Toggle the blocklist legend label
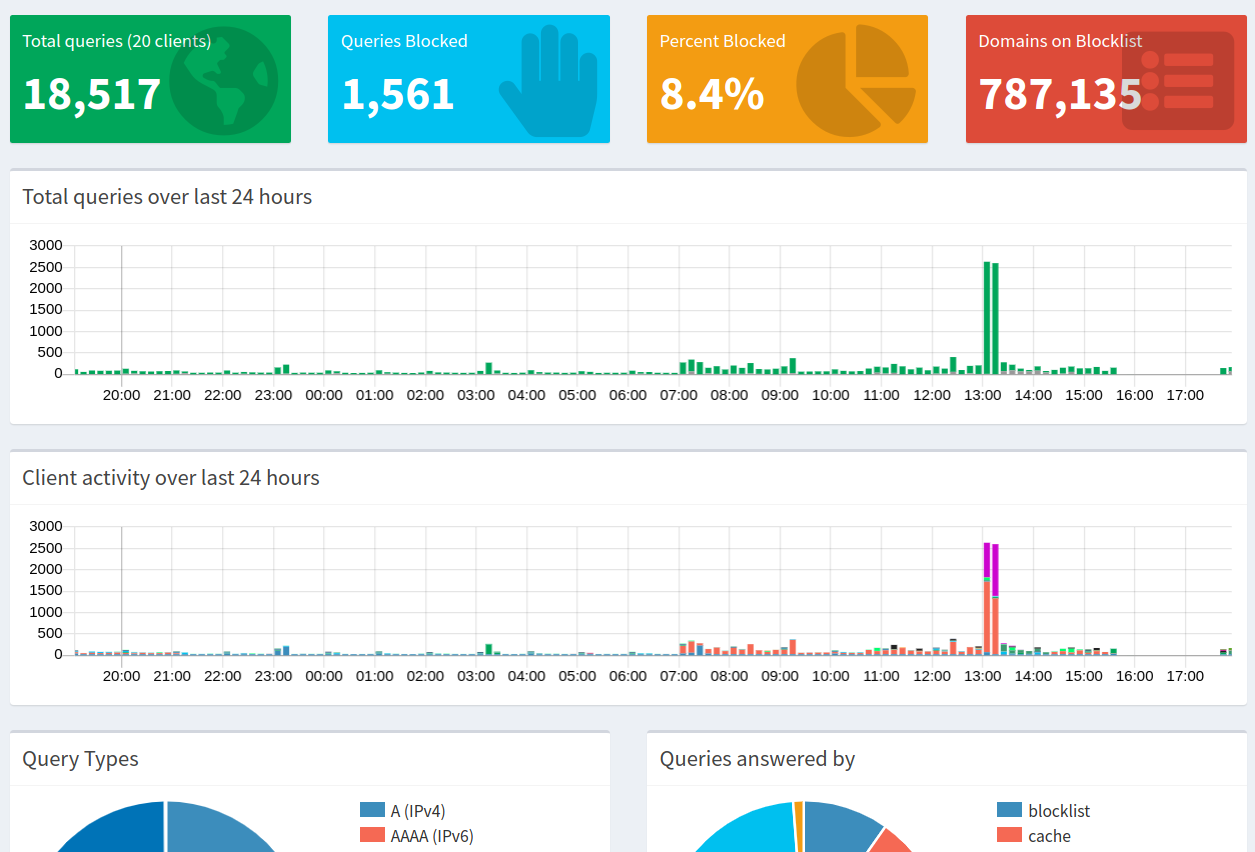The width and height of the screenshot is (1255, 852). coord(1059,811)
